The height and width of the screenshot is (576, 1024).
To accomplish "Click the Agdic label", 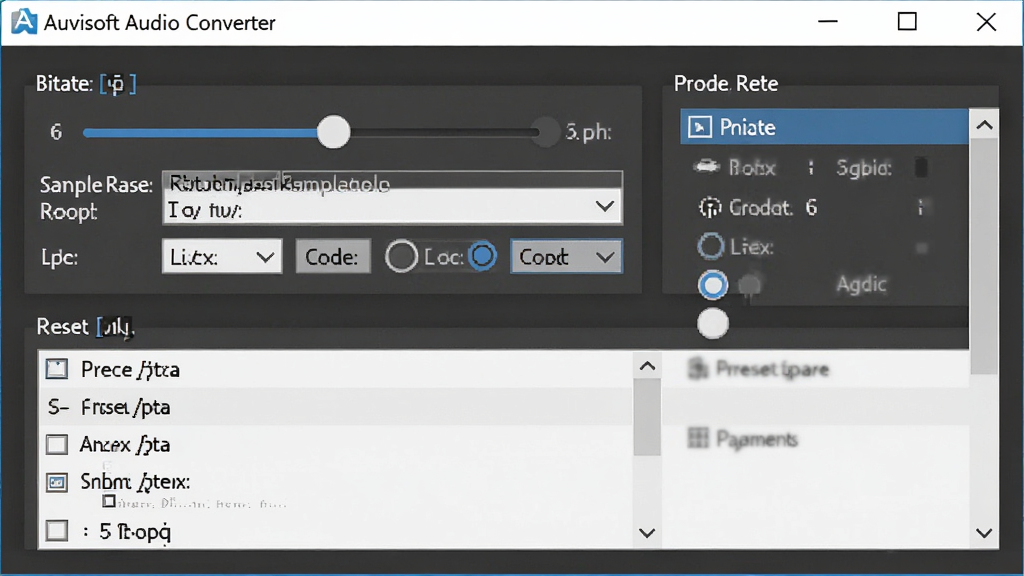I will pyautogui.click(x=861, y=284).
